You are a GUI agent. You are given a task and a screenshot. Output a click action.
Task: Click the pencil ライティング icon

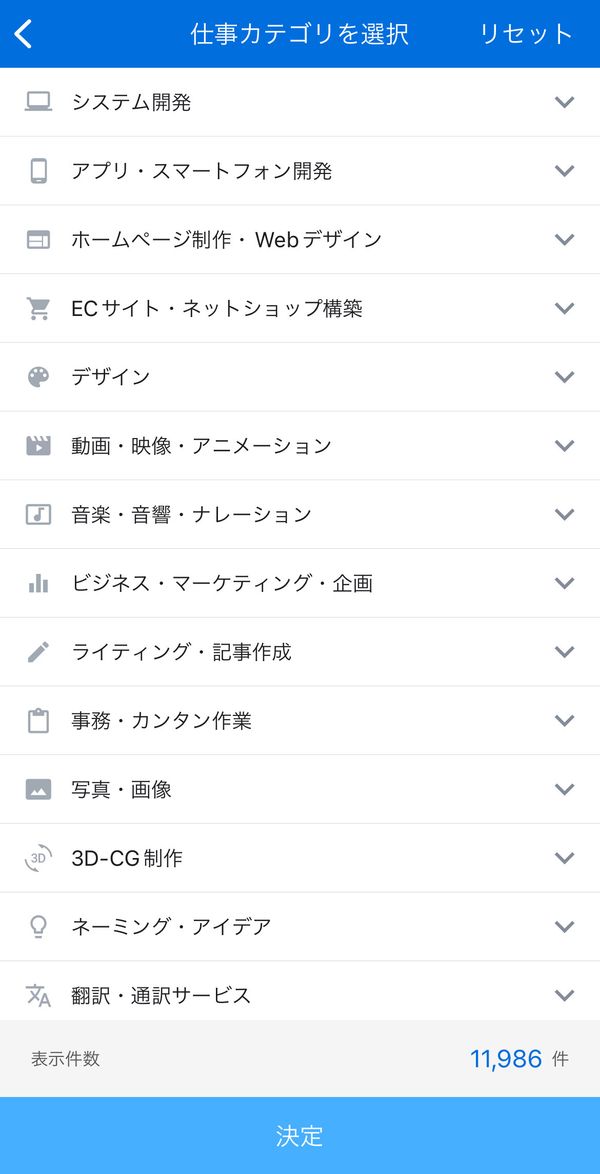point(38,652)
